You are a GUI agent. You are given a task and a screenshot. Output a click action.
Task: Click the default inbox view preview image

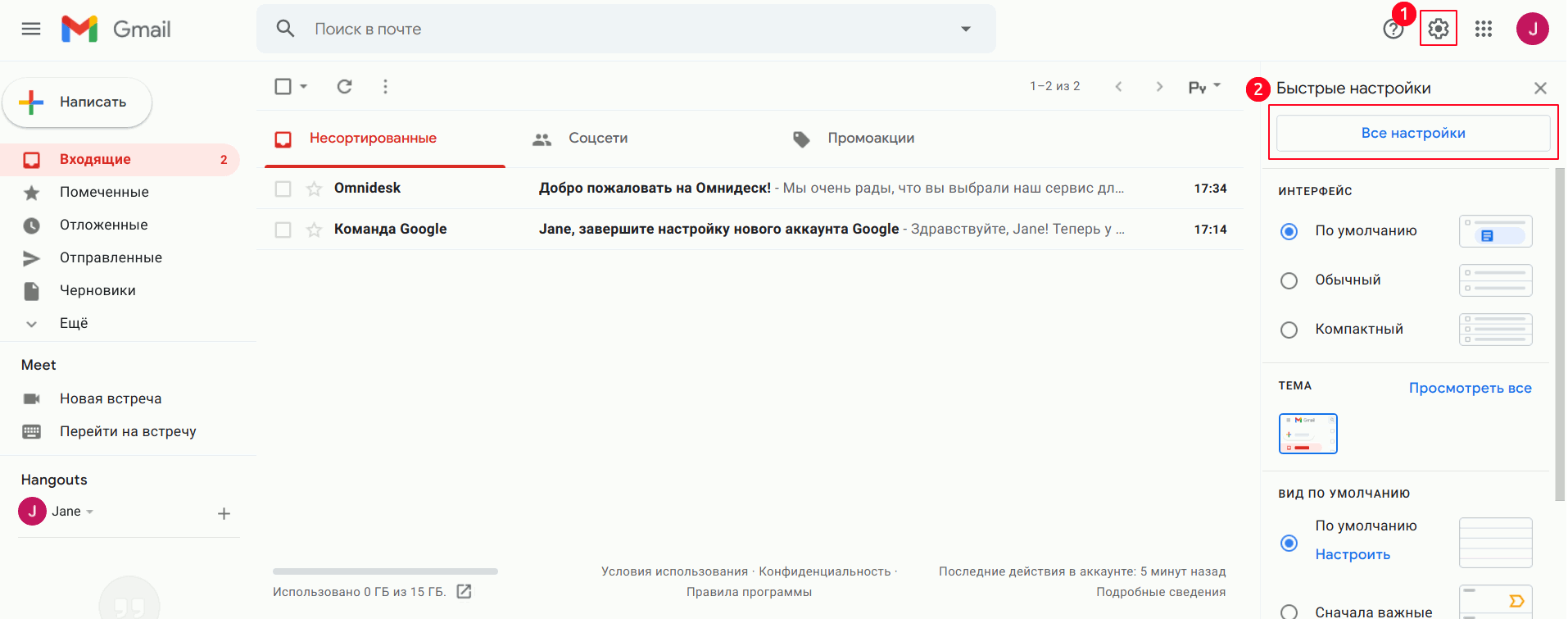(1495, 543)
